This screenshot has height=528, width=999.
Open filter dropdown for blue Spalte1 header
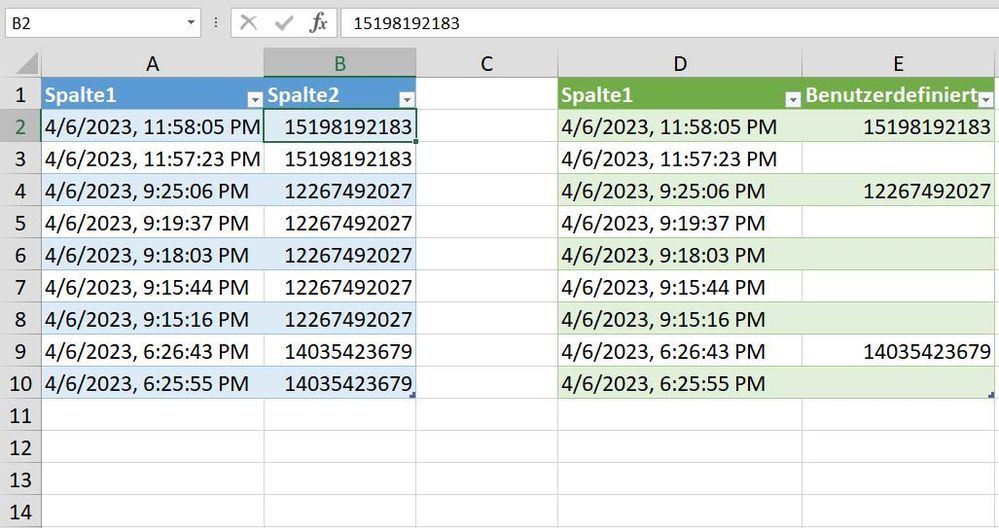point(255,99)
